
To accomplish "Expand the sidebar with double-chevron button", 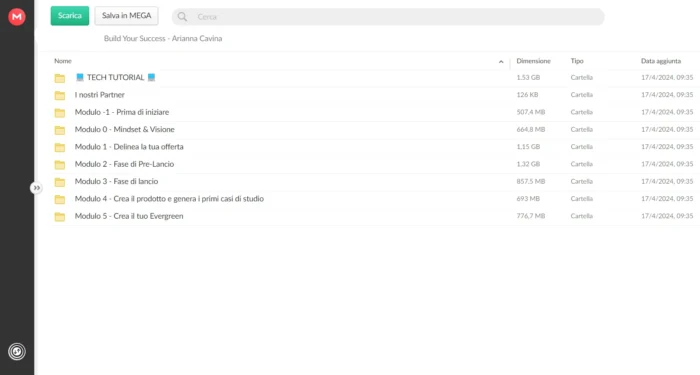I will [x=36, y=188].
